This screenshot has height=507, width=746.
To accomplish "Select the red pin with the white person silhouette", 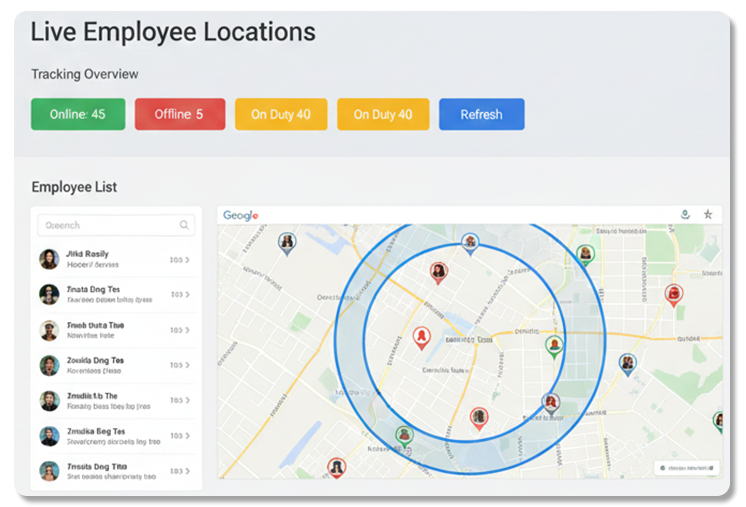I will pyautogui.click(x=422, y=336).
